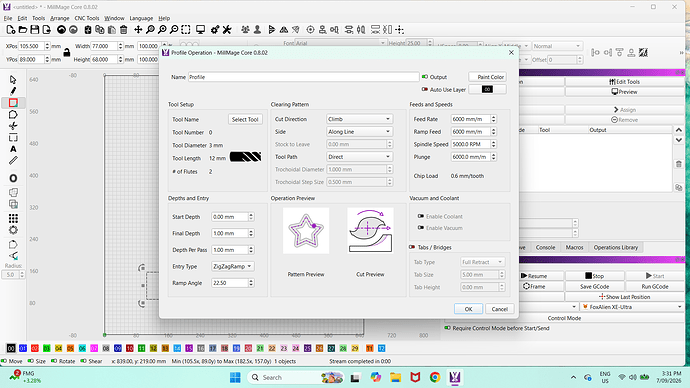The height and width of the screenshot is (388, 690).
Task: Click the pan move arrows icon
Action: click(x=138, y=30)
